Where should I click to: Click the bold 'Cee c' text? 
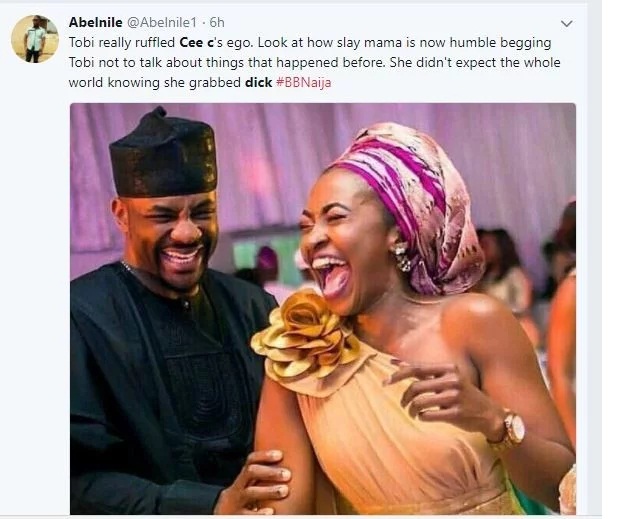point(196,43)
